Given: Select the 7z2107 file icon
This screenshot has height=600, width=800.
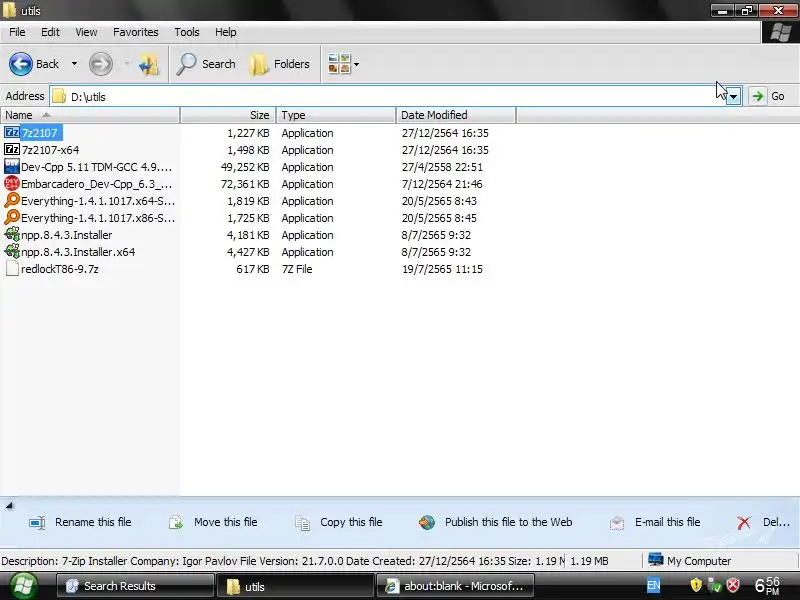Looking at the screenshot, I should 12,133.
